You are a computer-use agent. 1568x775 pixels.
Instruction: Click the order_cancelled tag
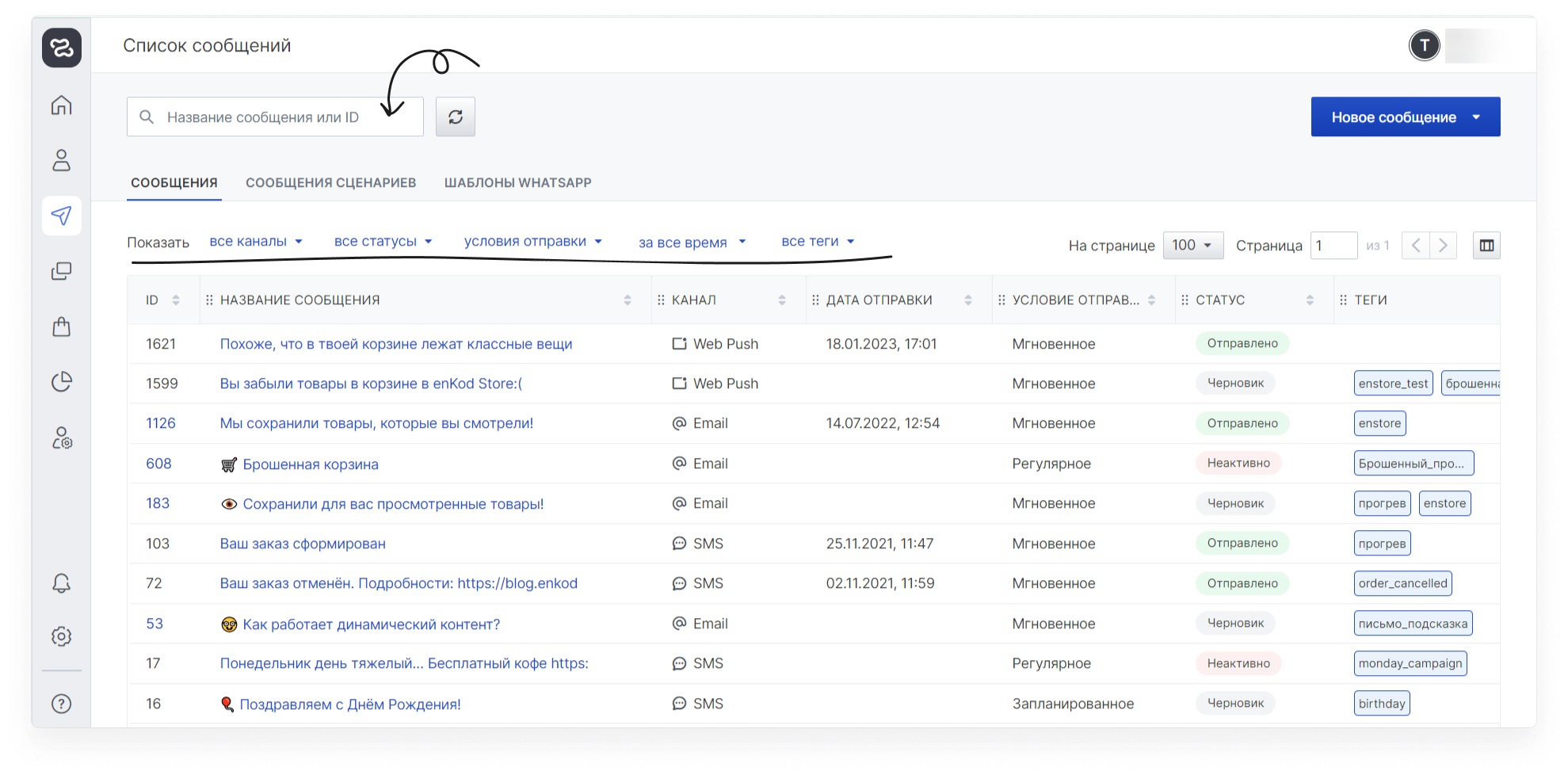point(1403,583)
